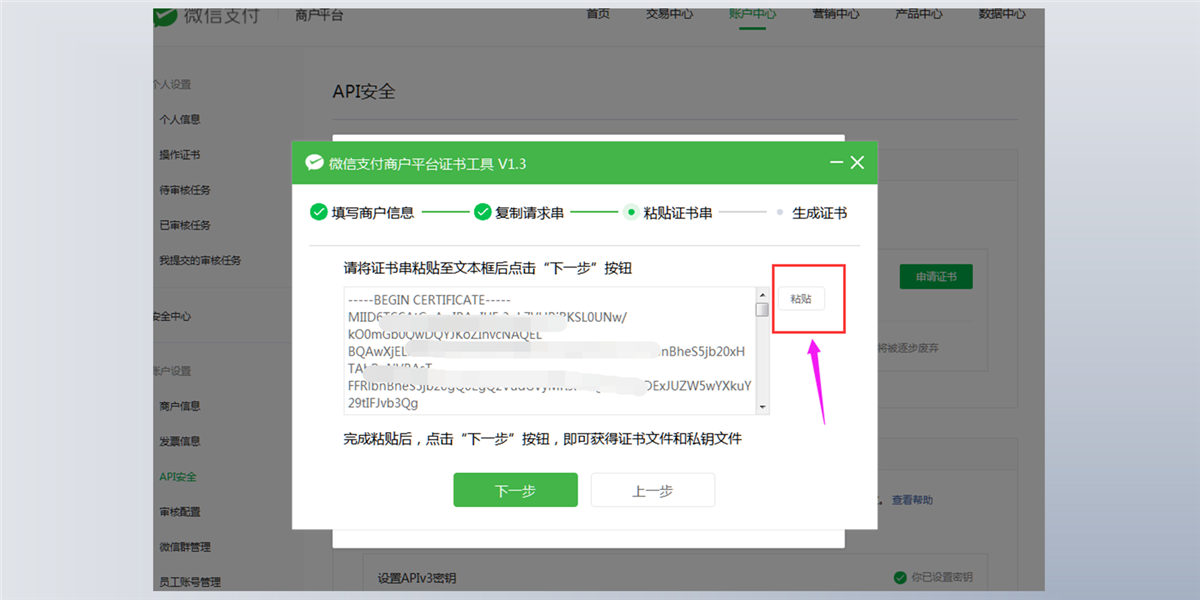Click the green check icon beside 填写商户信息
The width and height of the screenshot is (1200, 600).
click(319, 212)
